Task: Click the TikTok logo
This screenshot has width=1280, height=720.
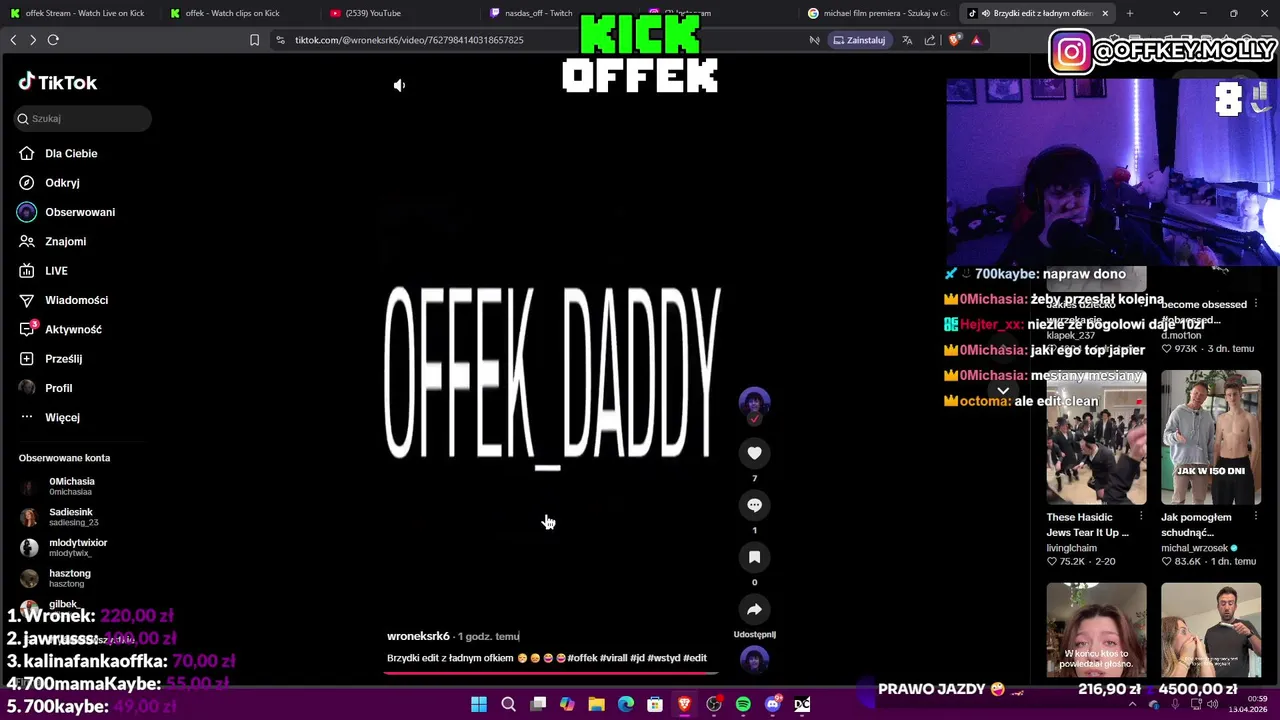Action: [57, 82]
